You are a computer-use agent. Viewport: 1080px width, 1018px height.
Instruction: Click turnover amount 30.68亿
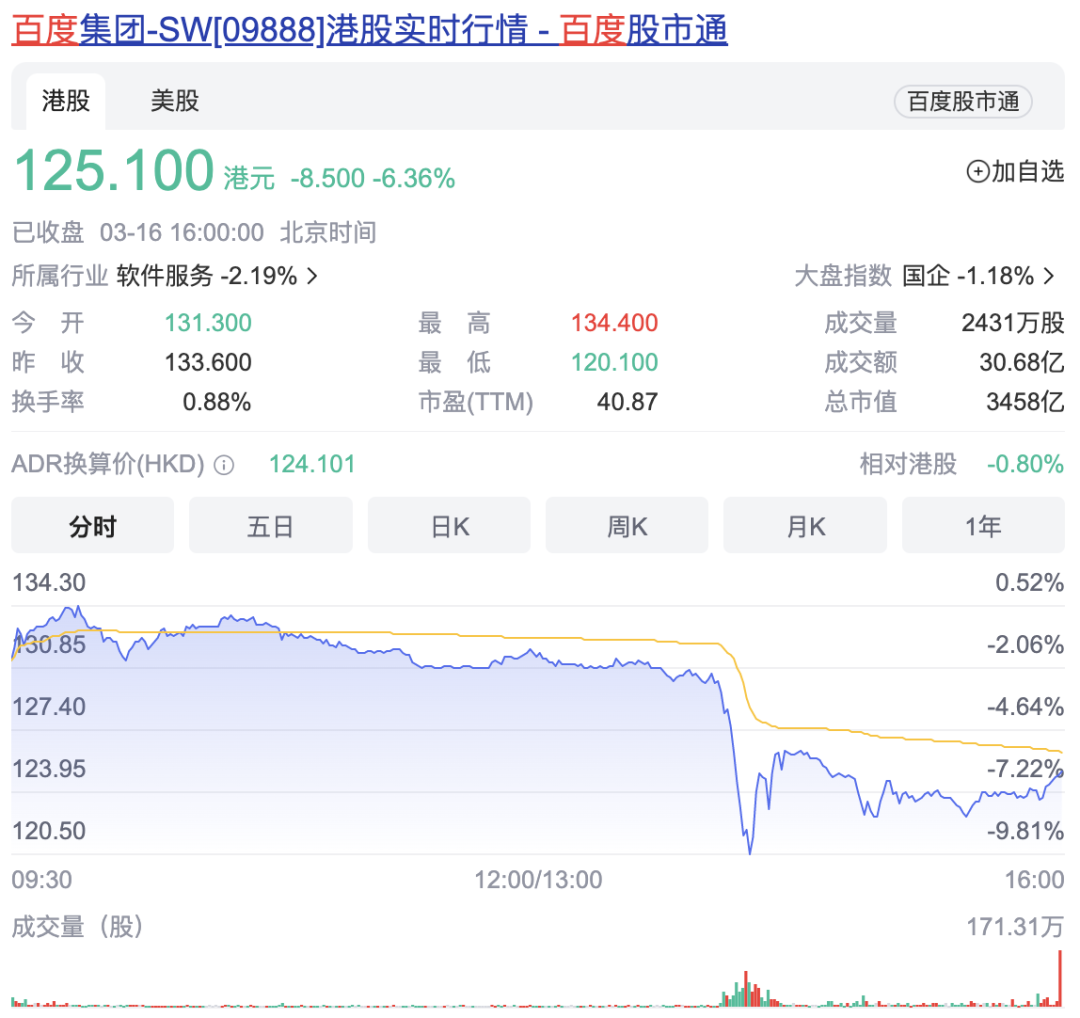(1021, 362)
